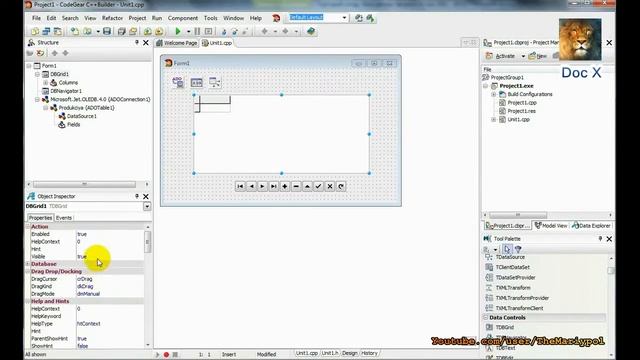Select DataSource1 in the Structure tree
The width and height of the screenshot is (640, 360).
(x=82, y=116)
